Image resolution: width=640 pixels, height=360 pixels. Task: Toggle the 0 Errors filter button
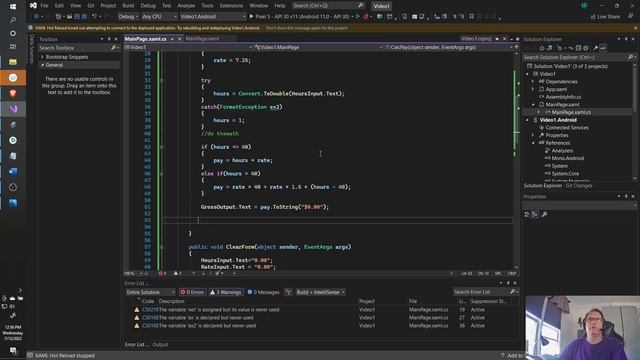click(x=192, y=292)
